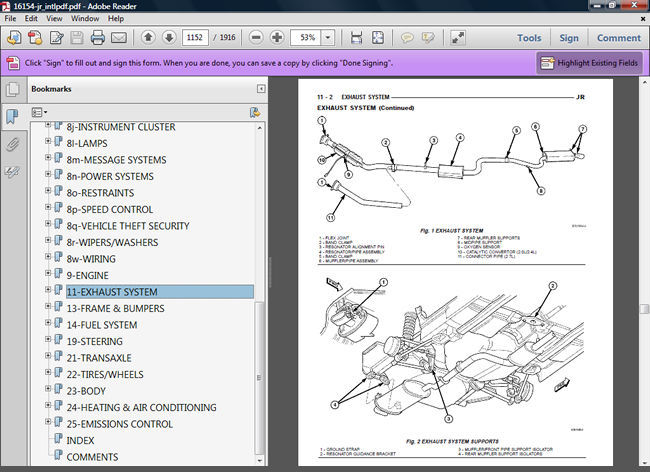This screenshot has width=650, height=472.
Task: Open the Signatures panel icon
Action: [13, 172]
